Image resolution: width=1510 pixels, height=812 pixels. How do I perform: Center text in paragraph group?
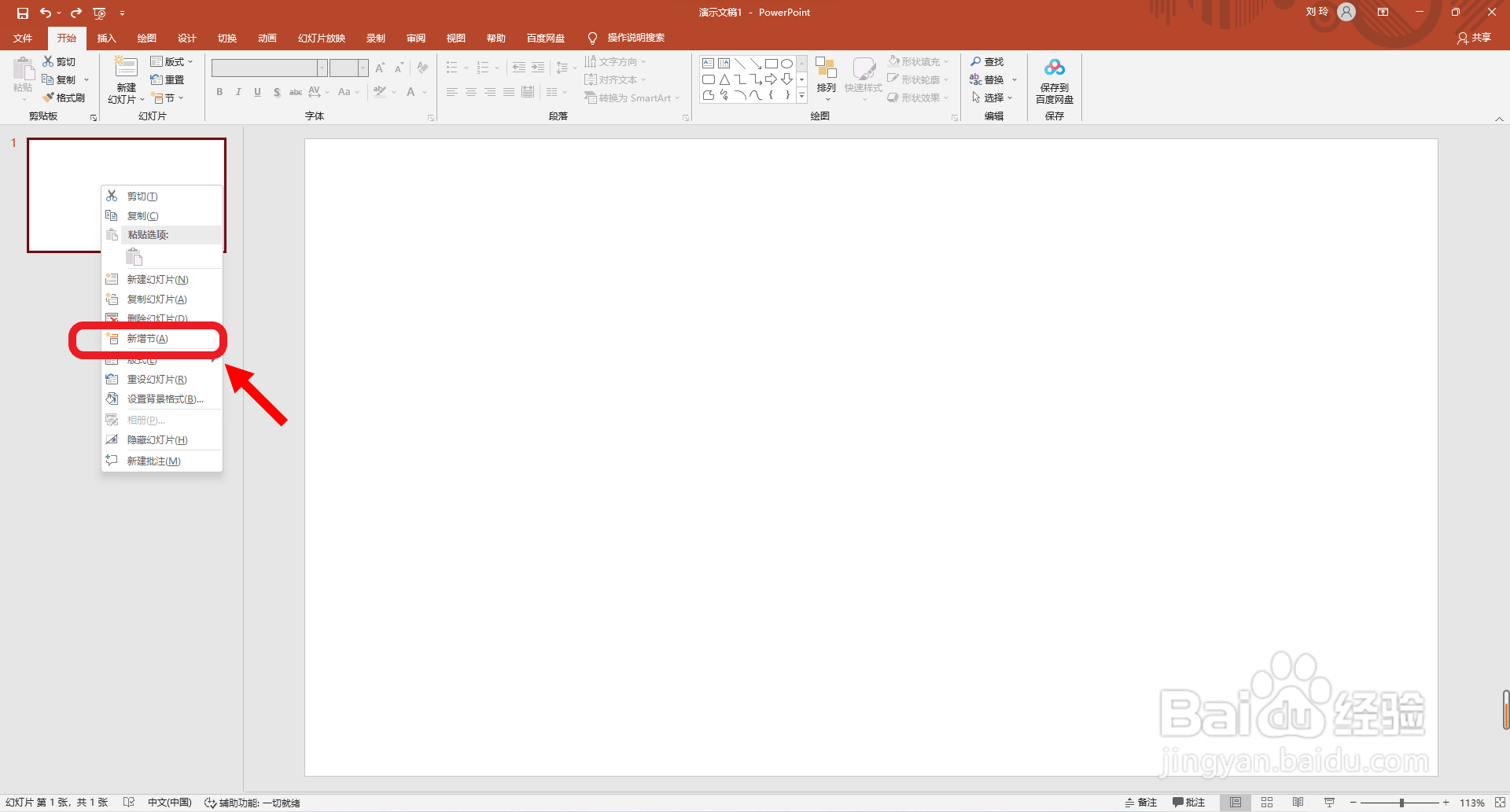(471, 92)
